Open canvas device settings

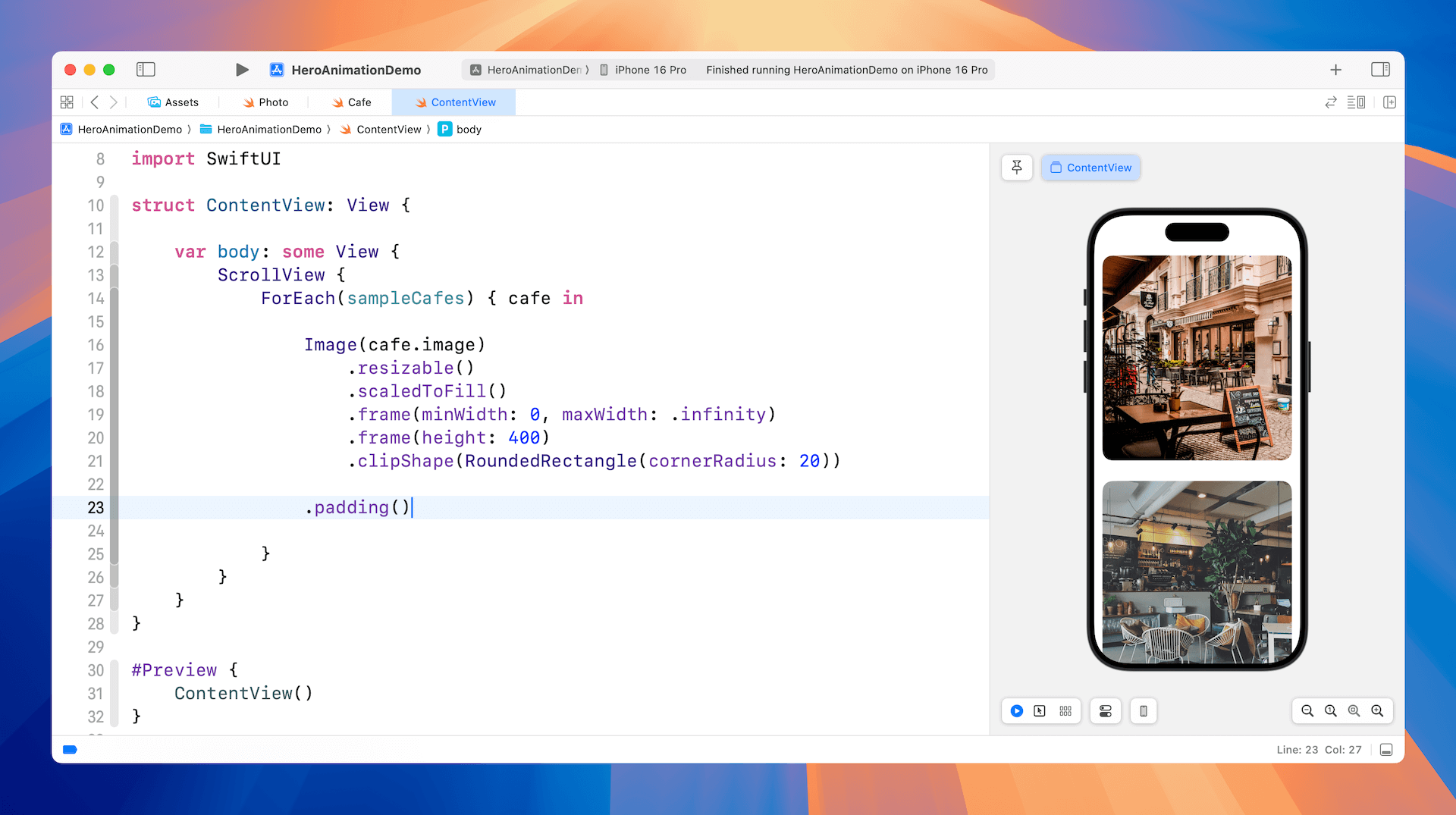[x=1106, y=711]
